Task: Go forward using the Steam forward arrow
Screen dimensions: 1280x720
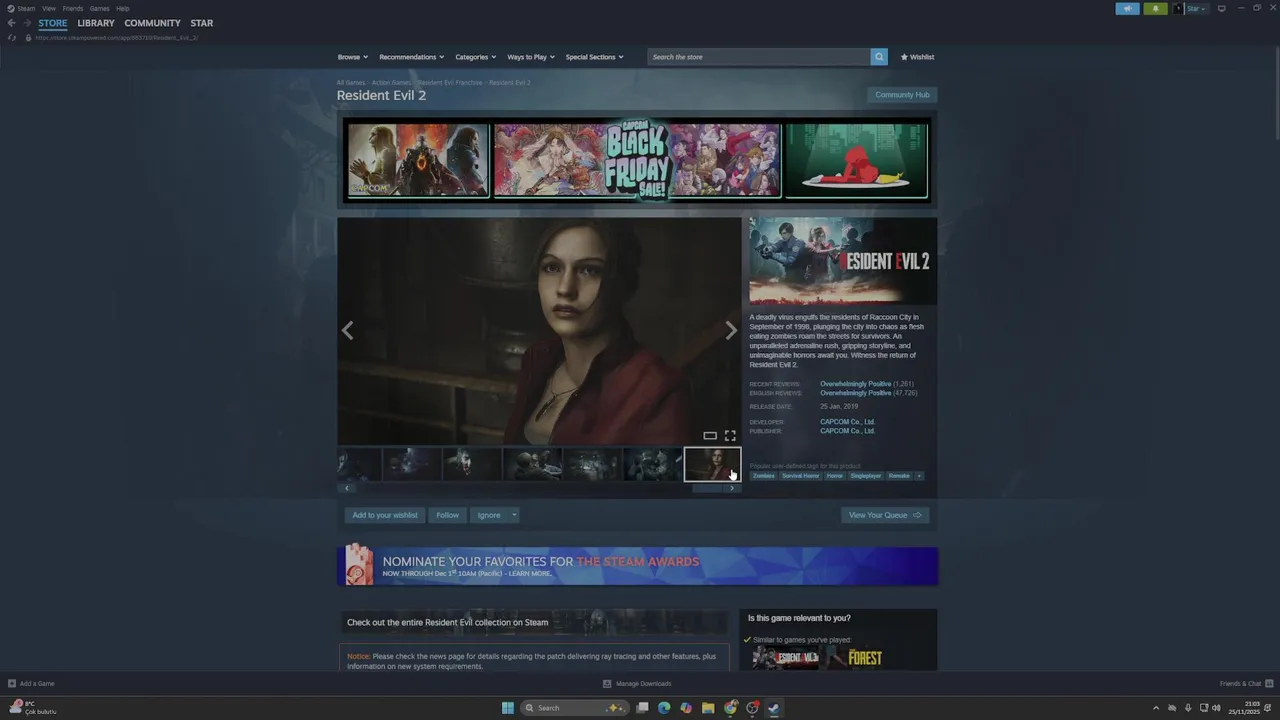Action: [26, 23]
